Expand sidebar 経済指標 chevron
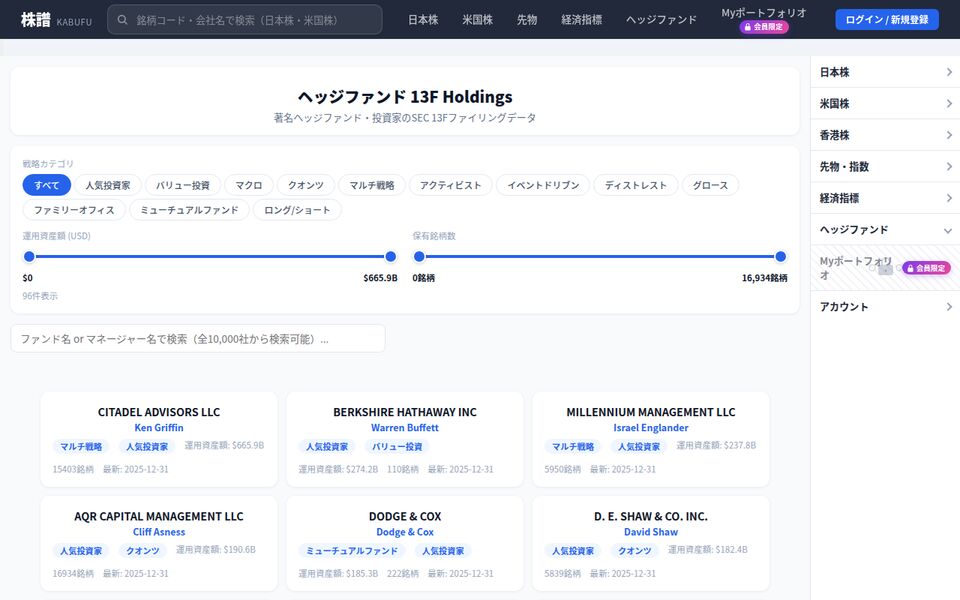The width and height of the screenshot is (960, 600). pos(948,198)
